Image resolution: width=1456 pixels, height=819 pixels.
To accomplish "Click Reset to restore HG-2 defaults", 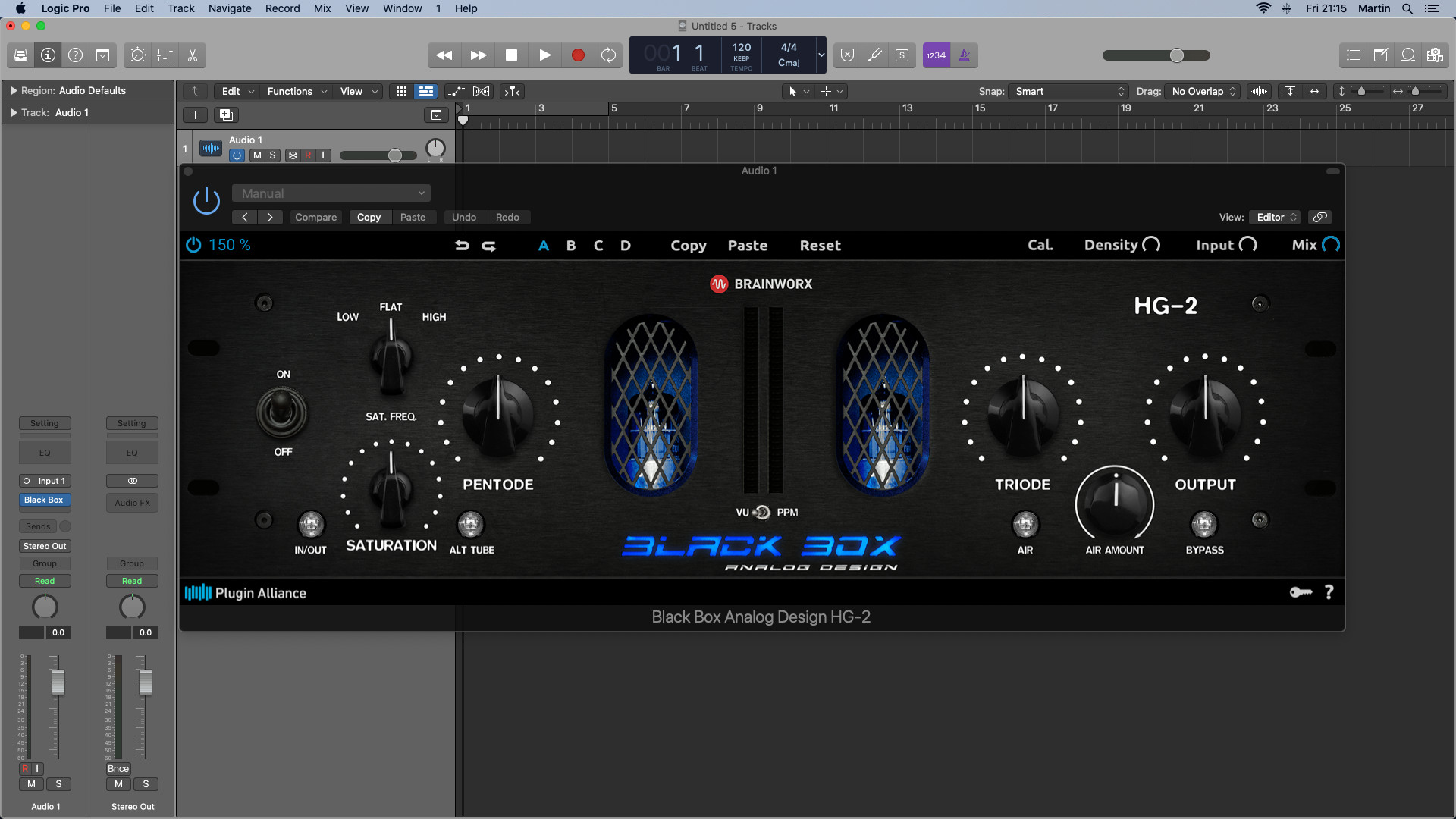I will [x=819, y=245].
